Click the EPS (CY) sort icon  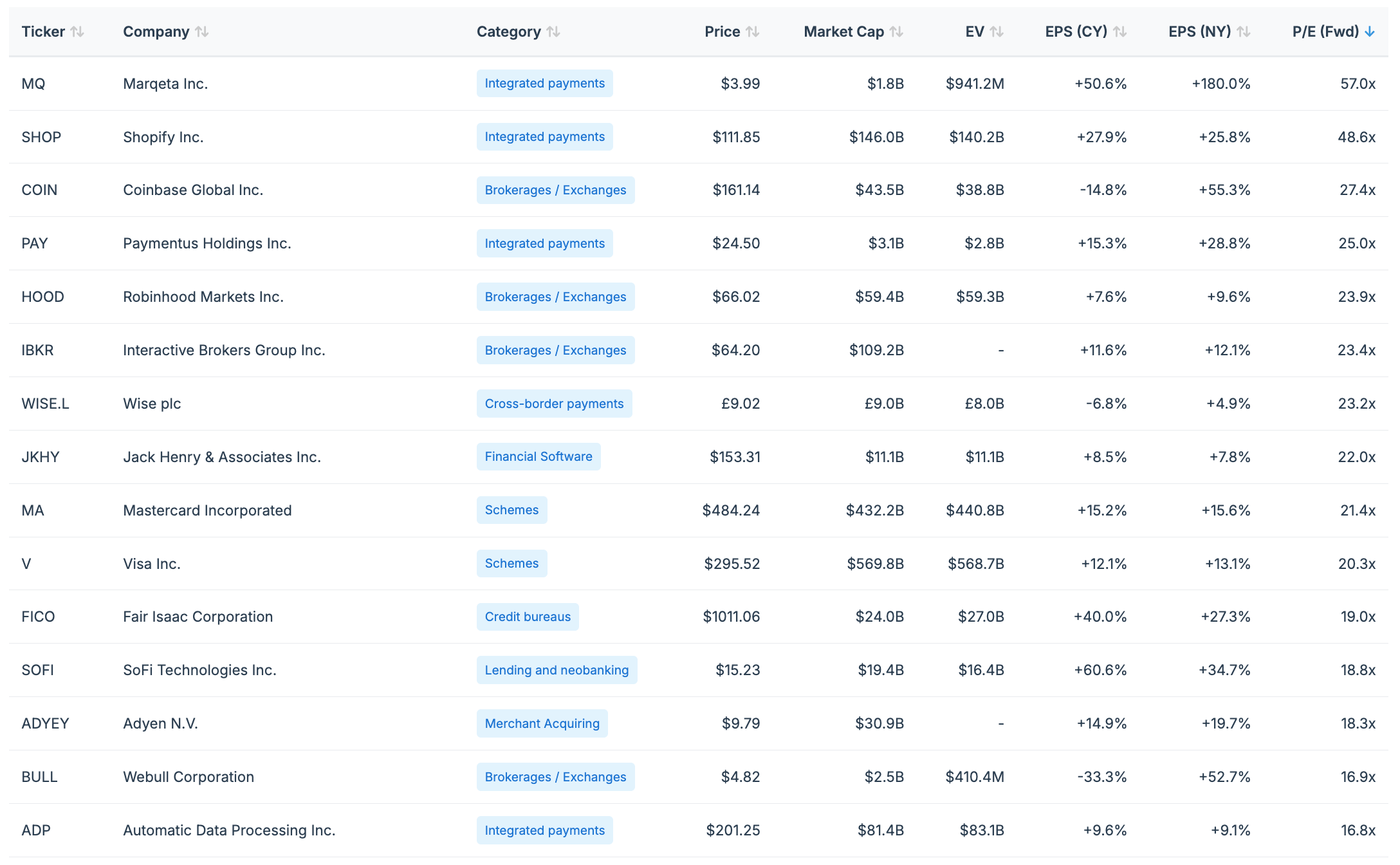[x=1120, y=32]
